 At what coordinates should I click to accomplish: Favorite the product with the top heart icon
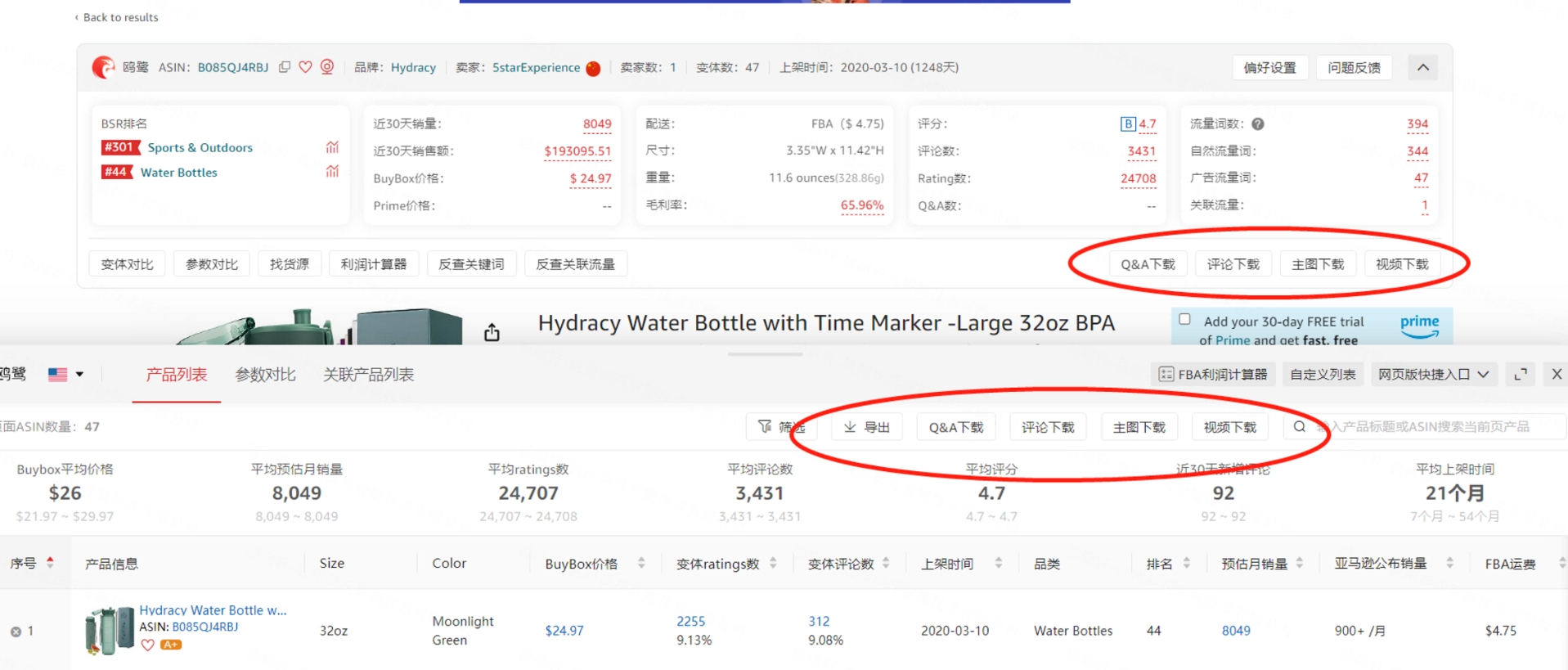pos(305,67)
